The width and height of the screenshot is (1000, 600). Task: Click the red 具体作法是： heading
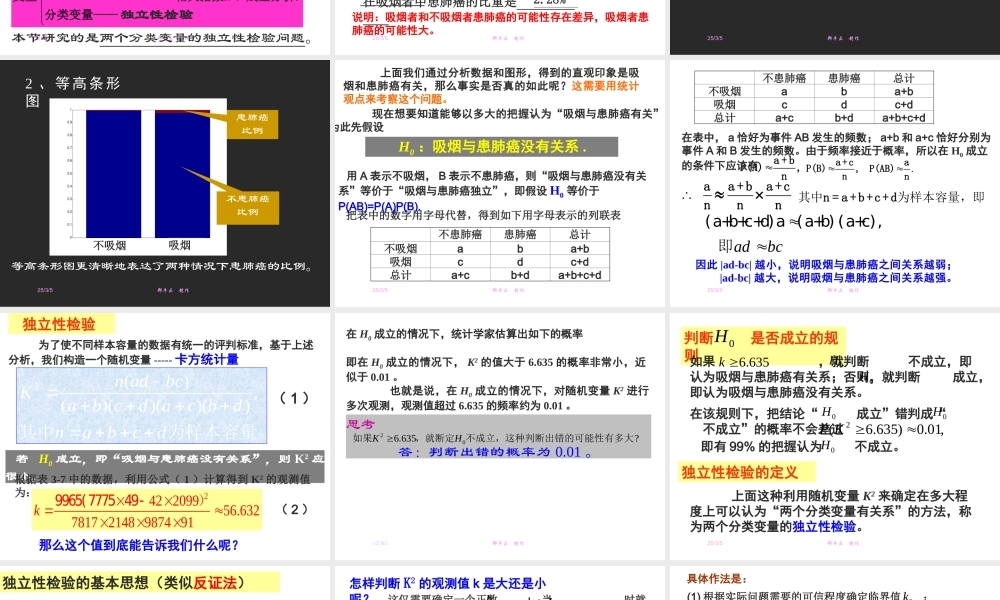[716, 579]
